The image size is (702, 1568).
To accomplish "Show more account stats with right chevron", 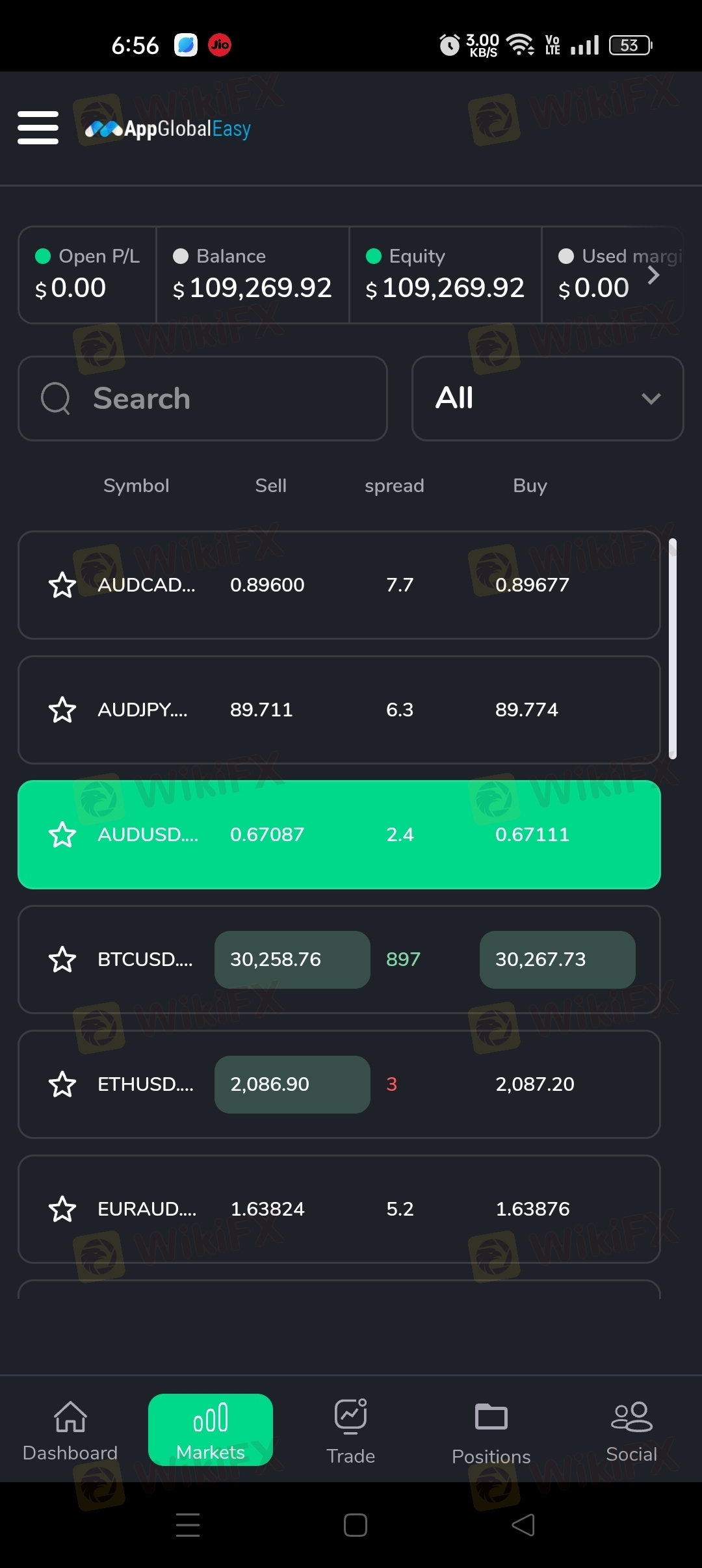I will coord(654,276).
